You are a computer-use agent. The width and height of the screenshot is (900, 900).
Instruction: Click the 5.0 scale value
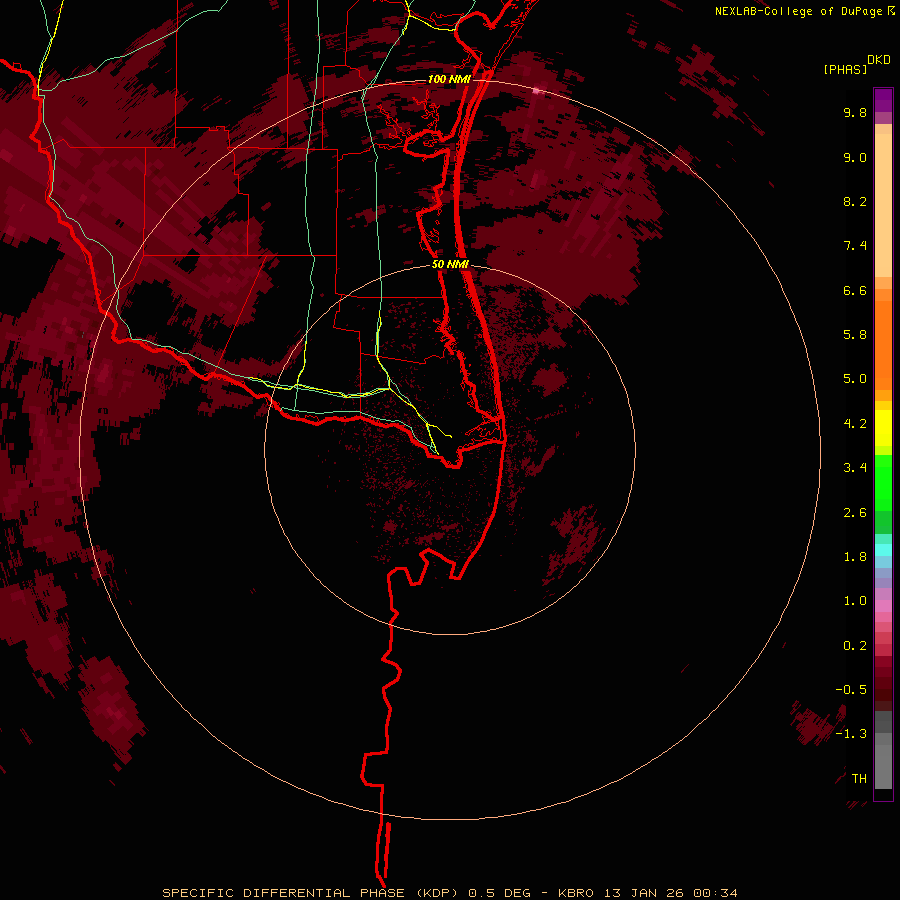855,379
